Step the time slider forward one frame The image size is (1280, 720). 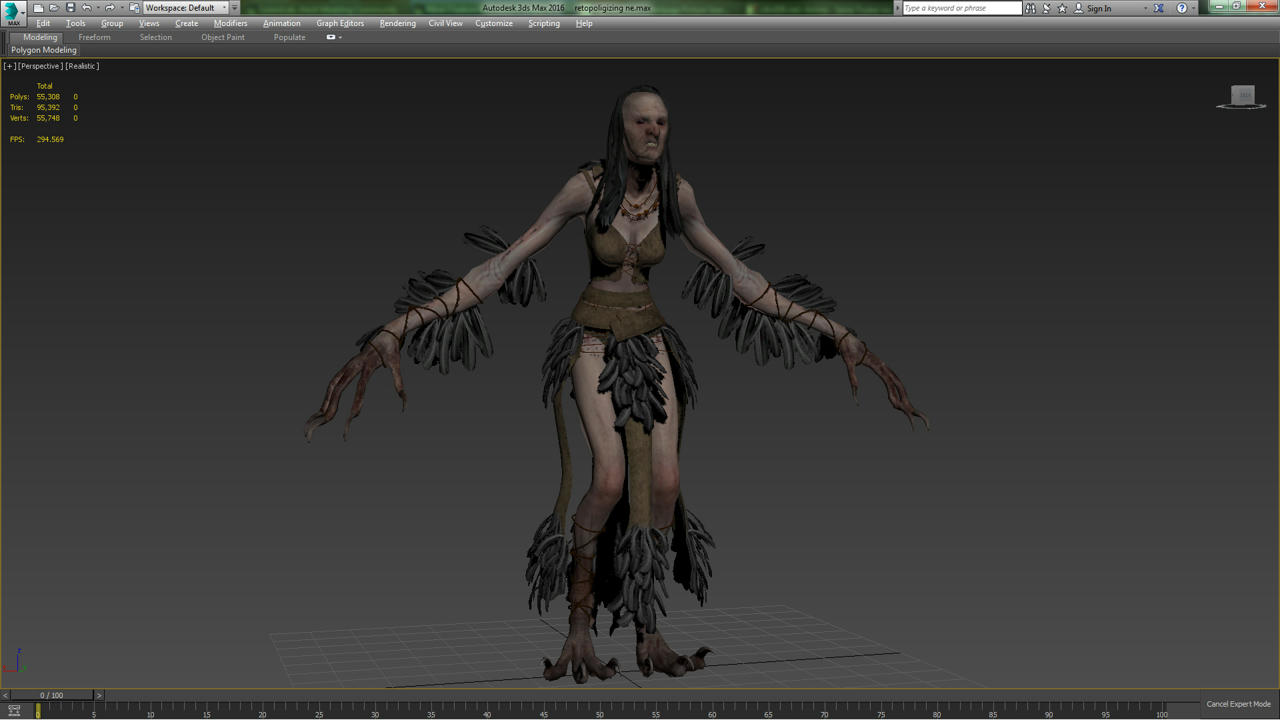(x=98, y=695)
